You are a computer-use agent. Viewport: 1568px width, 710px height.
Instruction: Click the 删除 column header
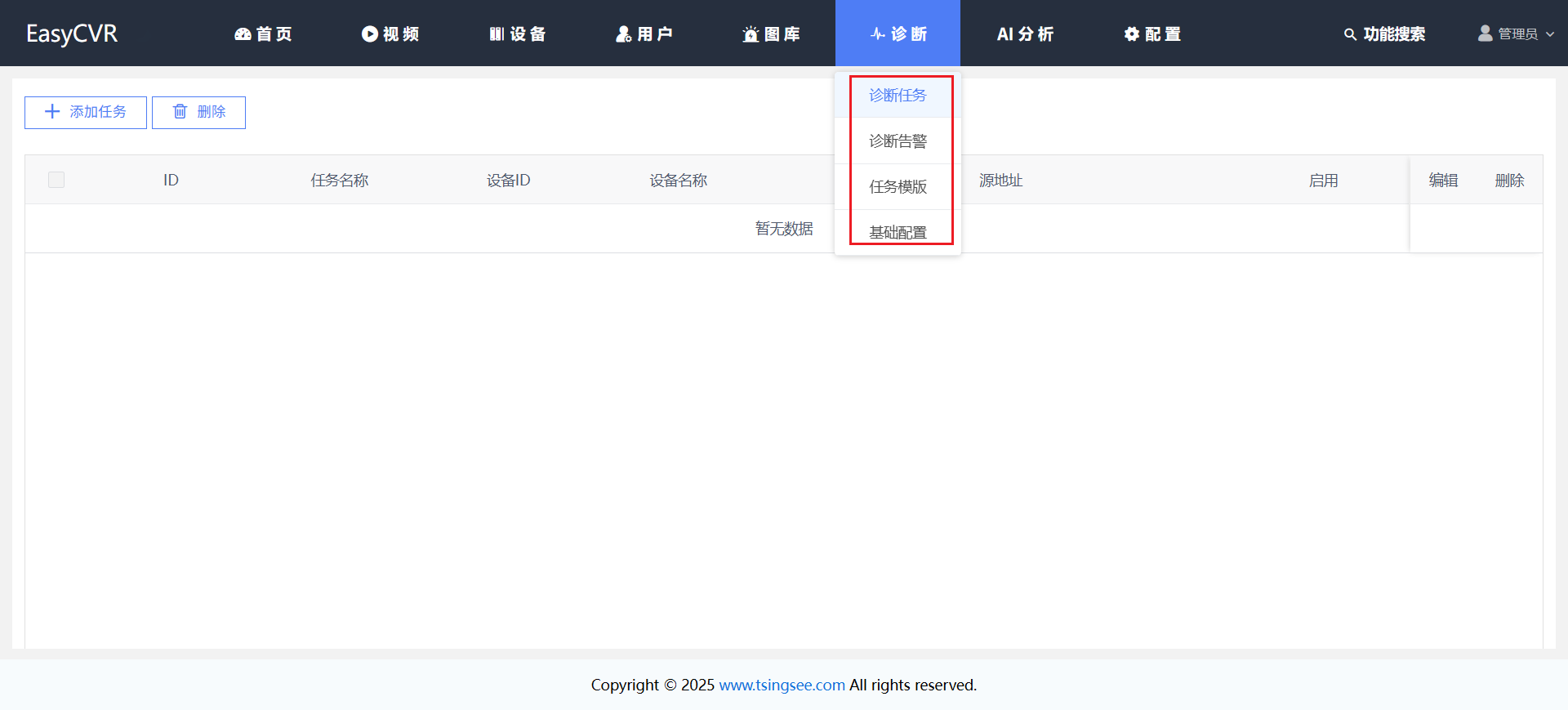[1509, 181]
